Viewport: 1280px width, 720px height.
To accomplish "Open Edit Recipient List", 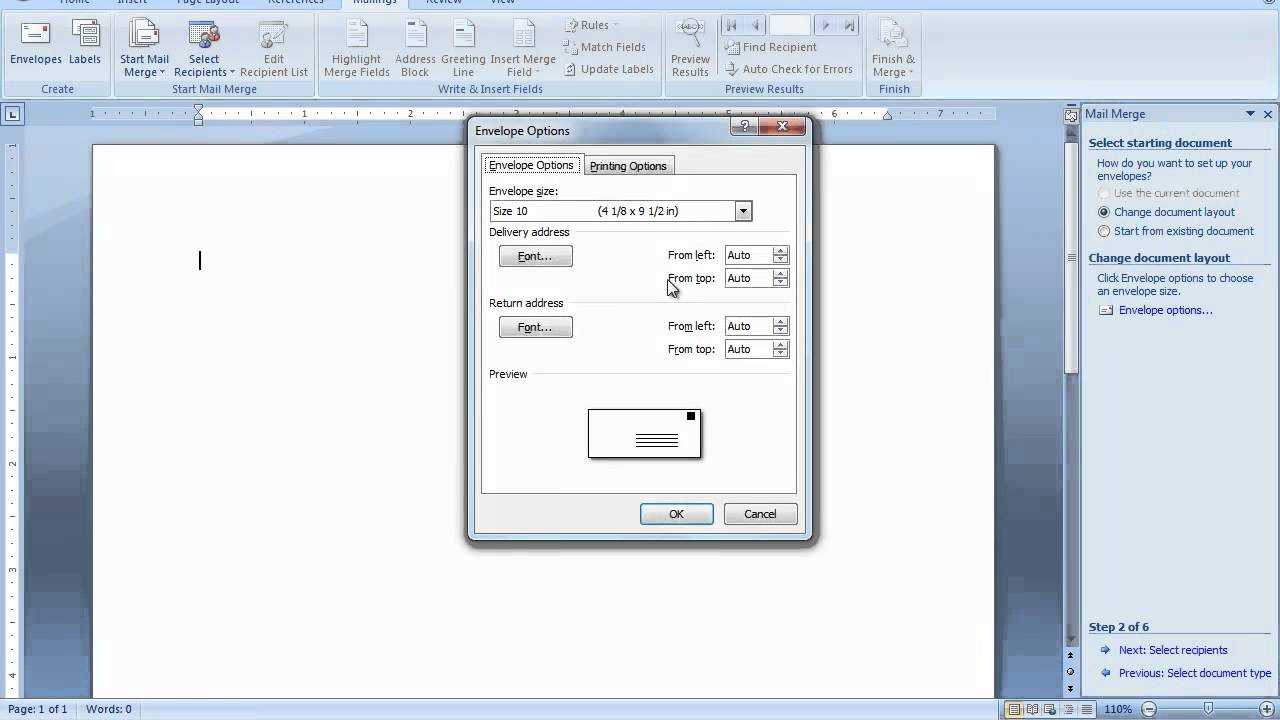I will pyautogui.click(x=273, y=48).
